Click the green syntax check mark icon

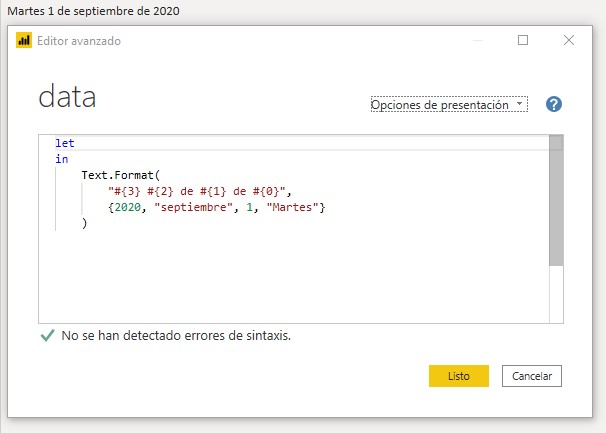pyautogui.click(x=48, y=335)
